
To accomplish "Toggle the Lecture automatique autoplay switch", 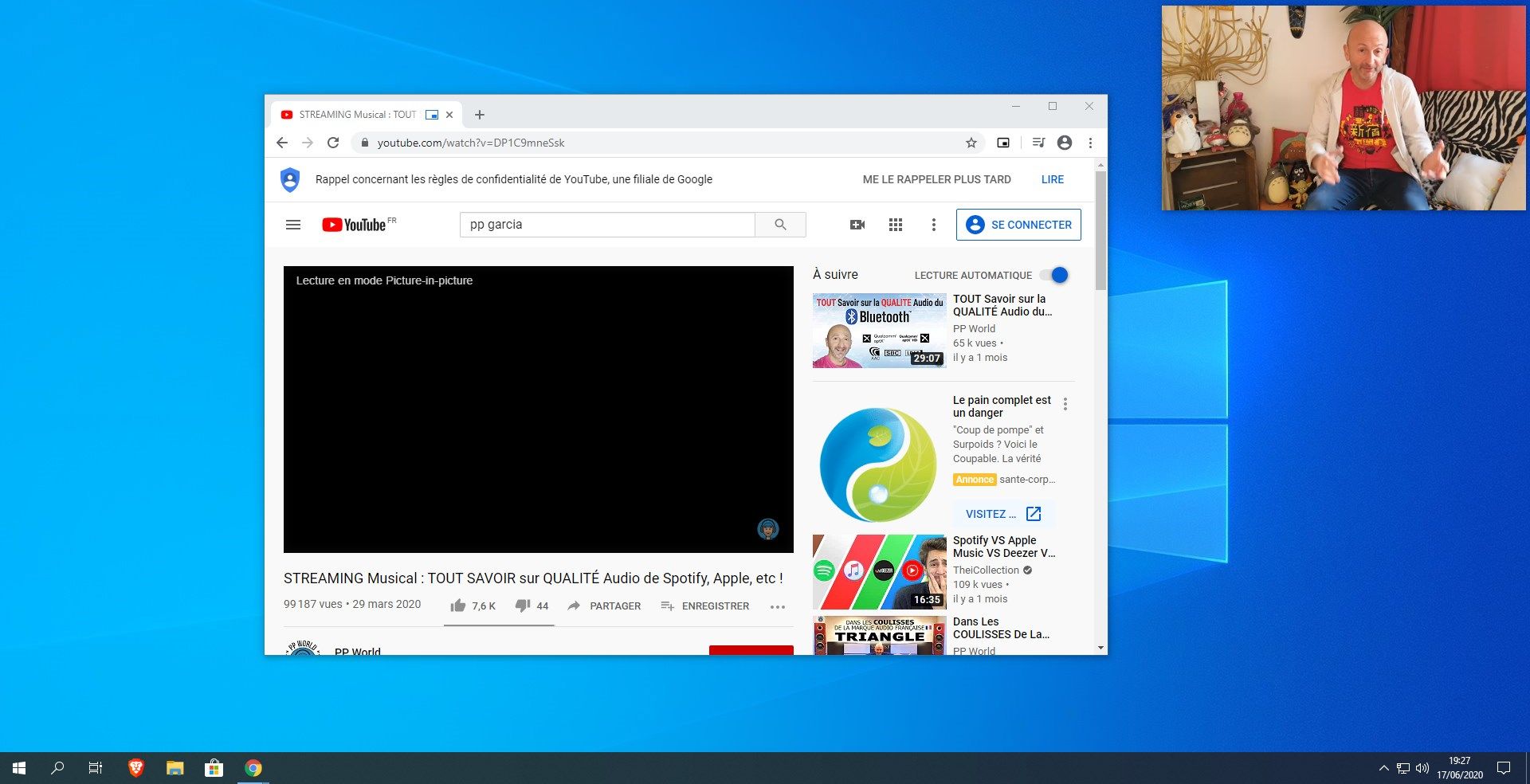I will [x=1054, y=275].
